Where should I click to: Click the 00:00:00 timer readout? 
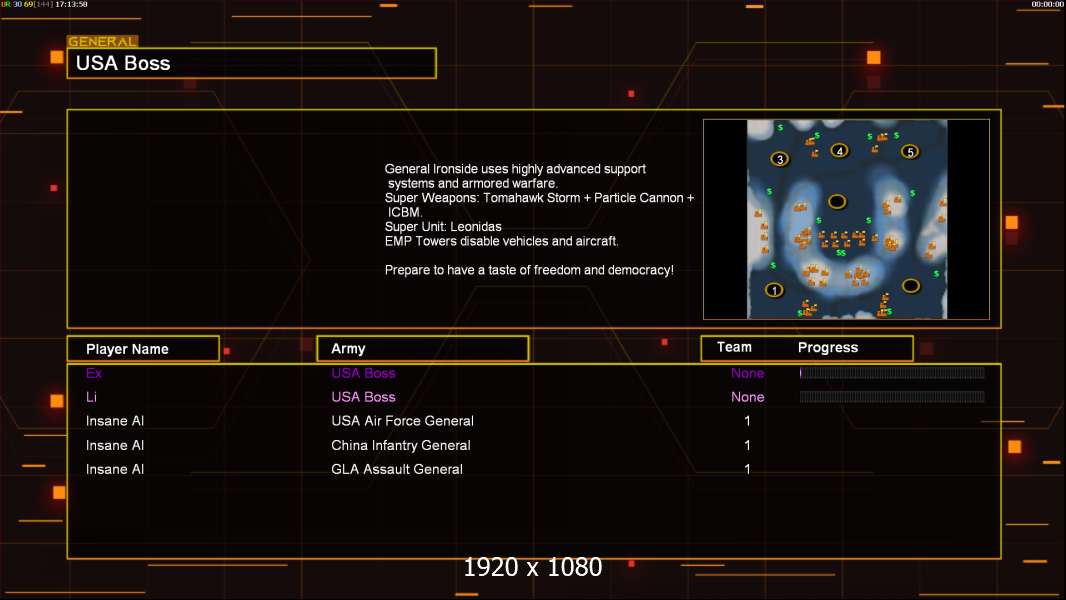coord(1047,4)
